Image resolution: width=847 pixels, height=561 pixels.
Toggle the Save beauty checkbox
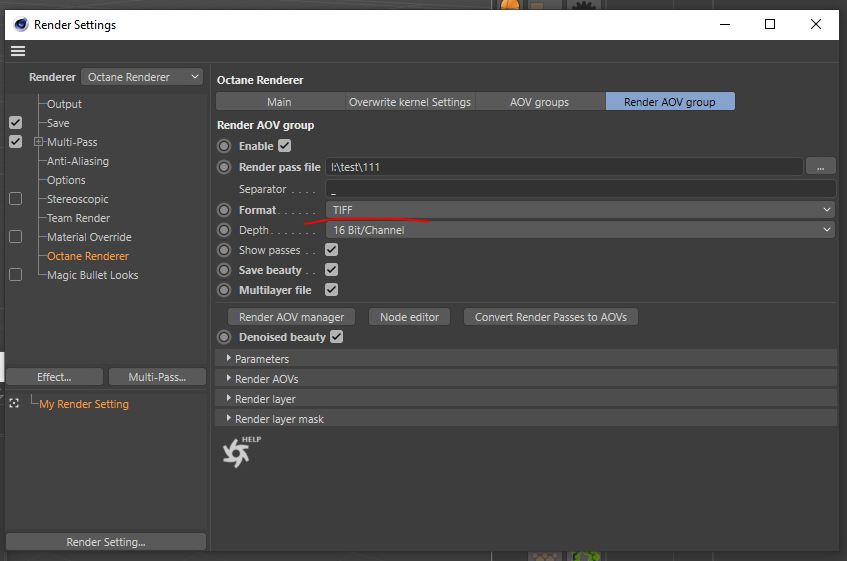(332, 269)
